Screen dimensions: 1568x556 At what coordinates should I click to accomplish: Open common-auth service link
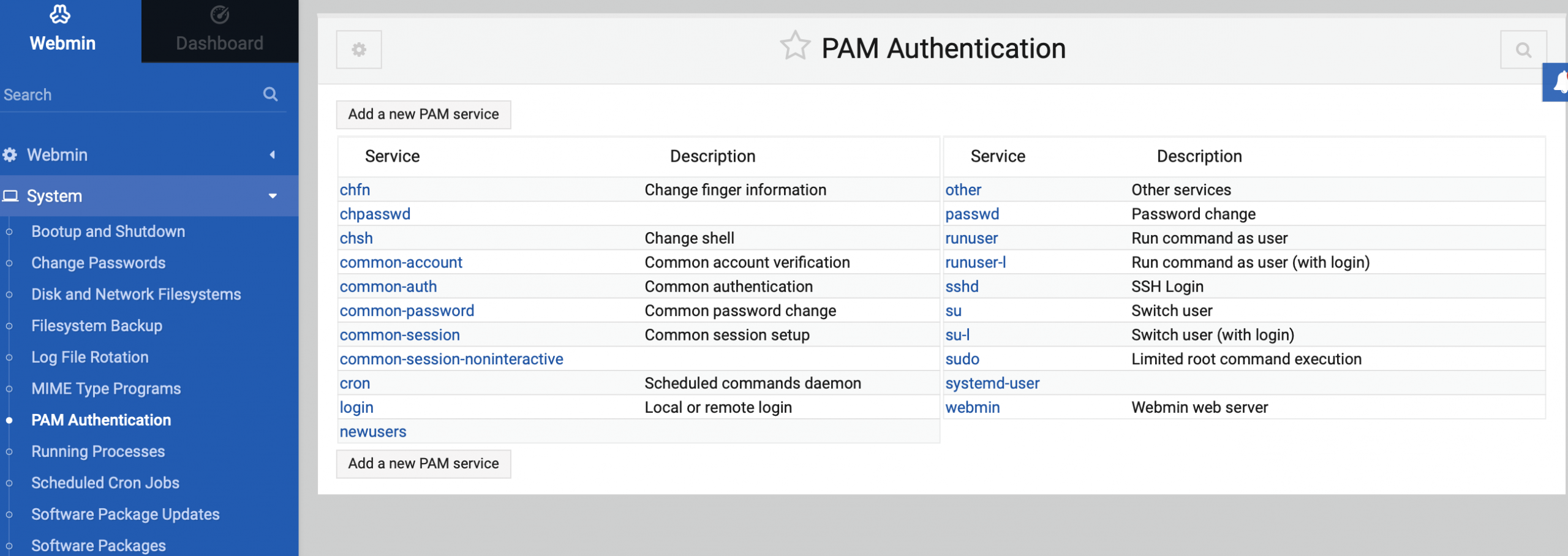tap(388, 287)
